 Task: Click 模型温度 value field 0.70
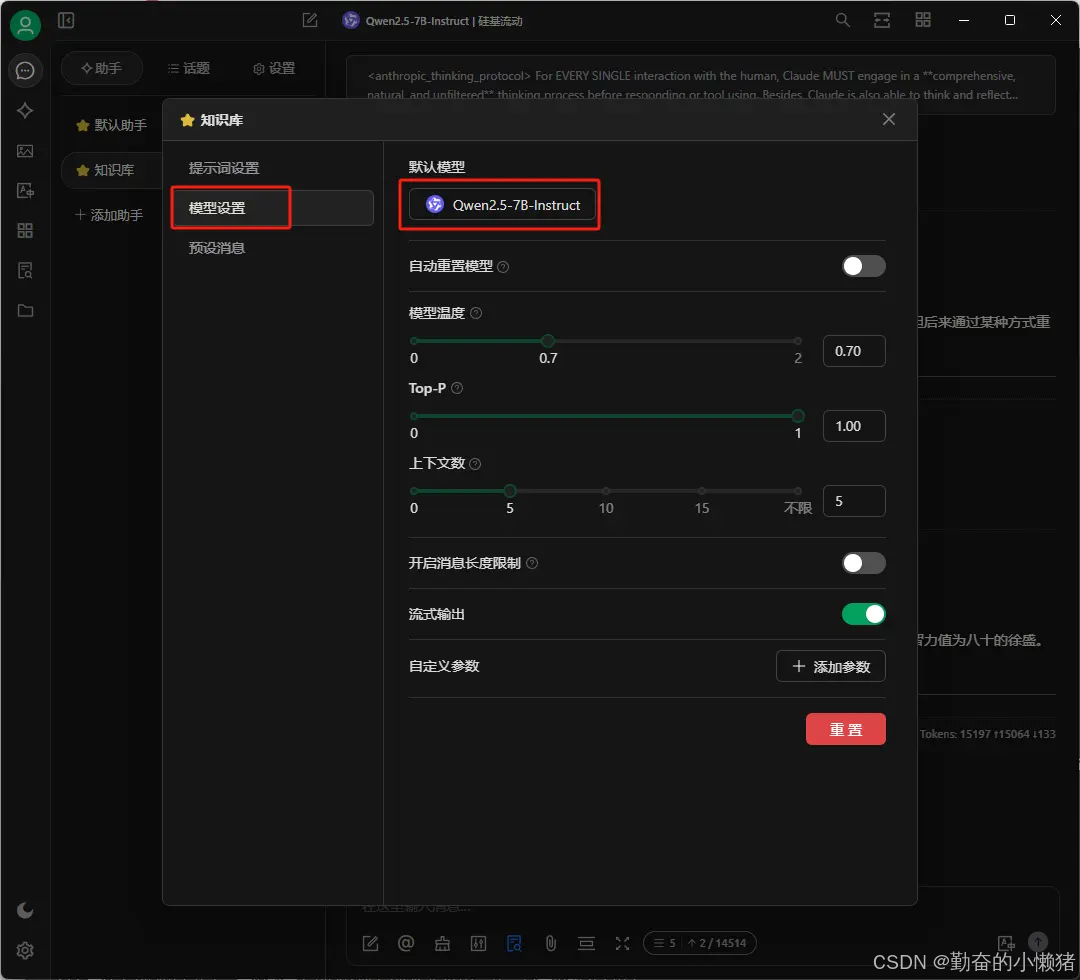pyautogui.click(x=854, y=351)
